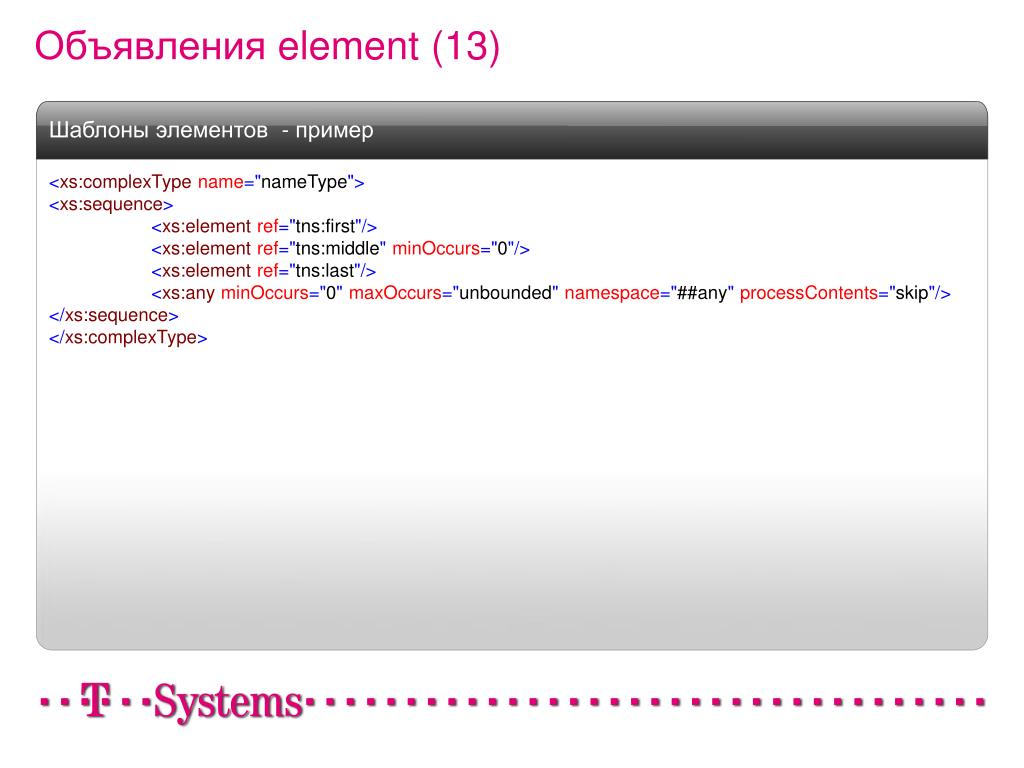Click the closing "</xs:sequence>" line
This screenshot has height=768, width=1024.
[x=114, y=315]
